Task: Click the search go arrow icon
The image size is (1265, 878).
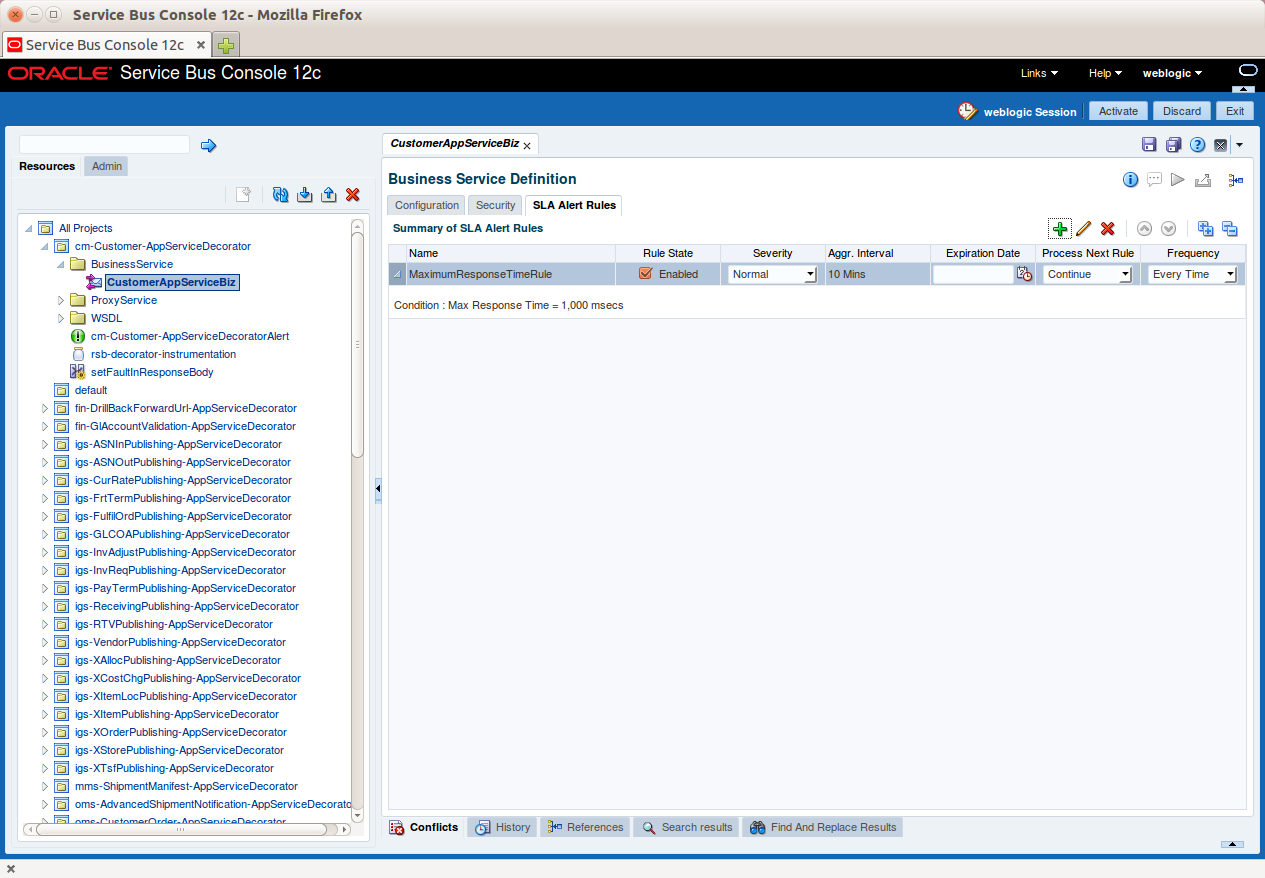Action: coord(208,146)
